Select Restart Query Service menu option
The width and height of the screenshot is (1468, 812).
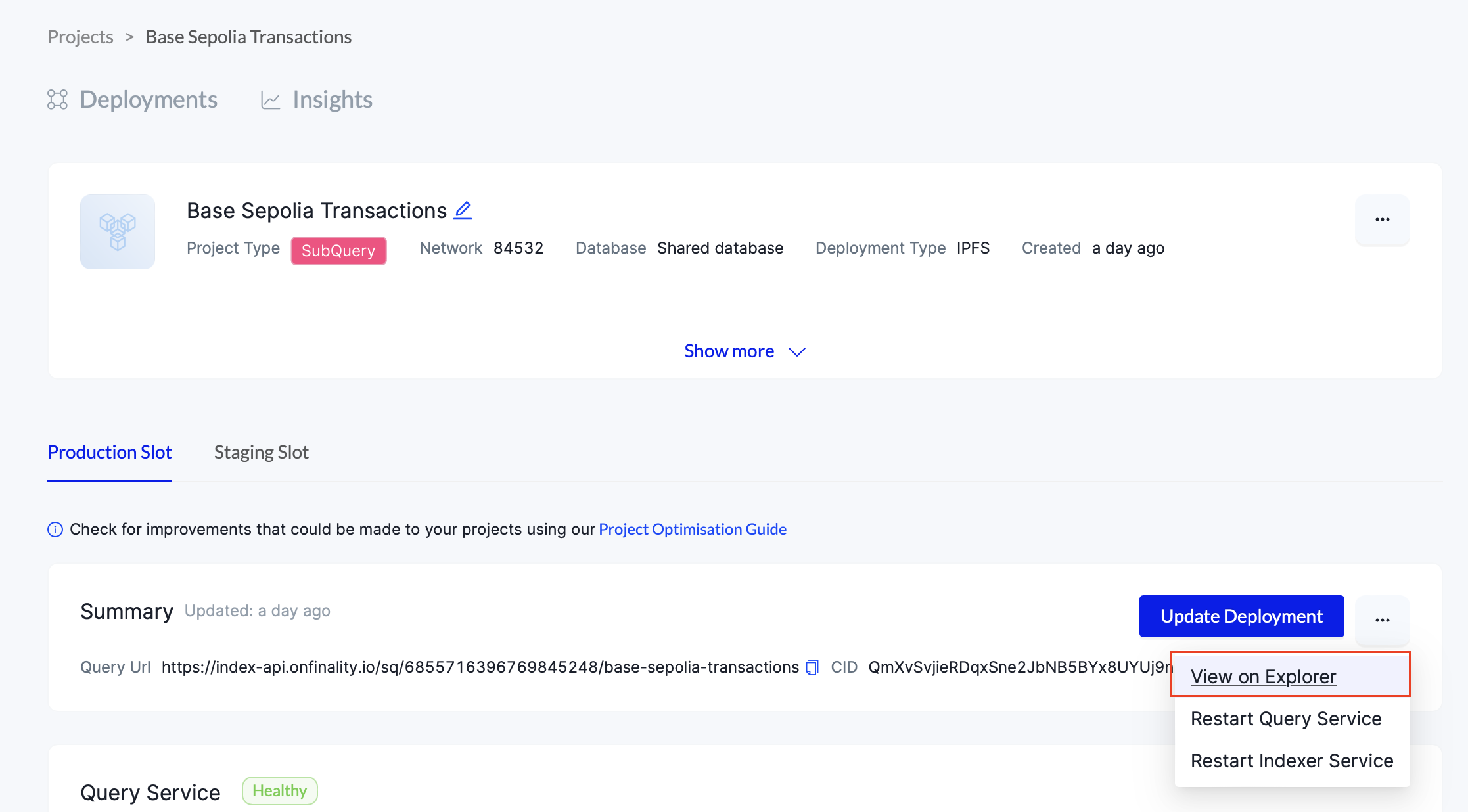(x=1286, y=719)
